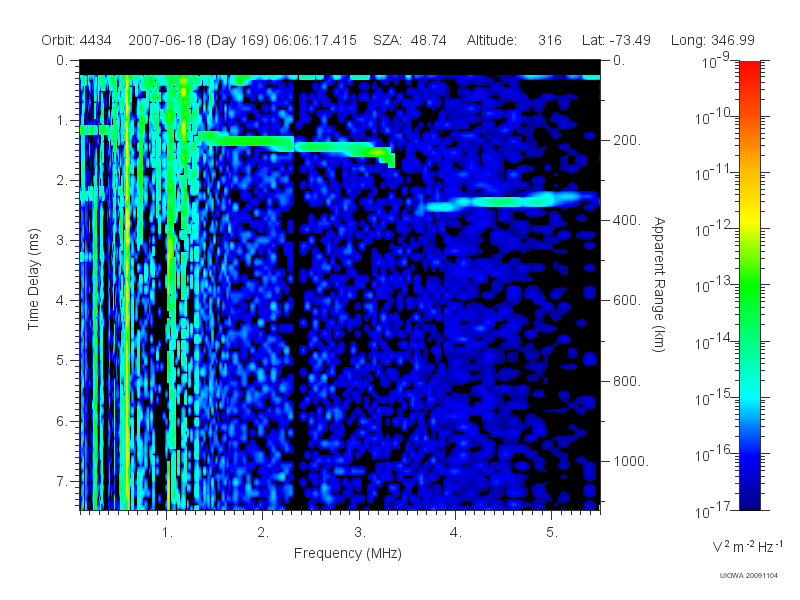
Task: Click the green echo trace near 2 MHz
Action: [245, 140]
